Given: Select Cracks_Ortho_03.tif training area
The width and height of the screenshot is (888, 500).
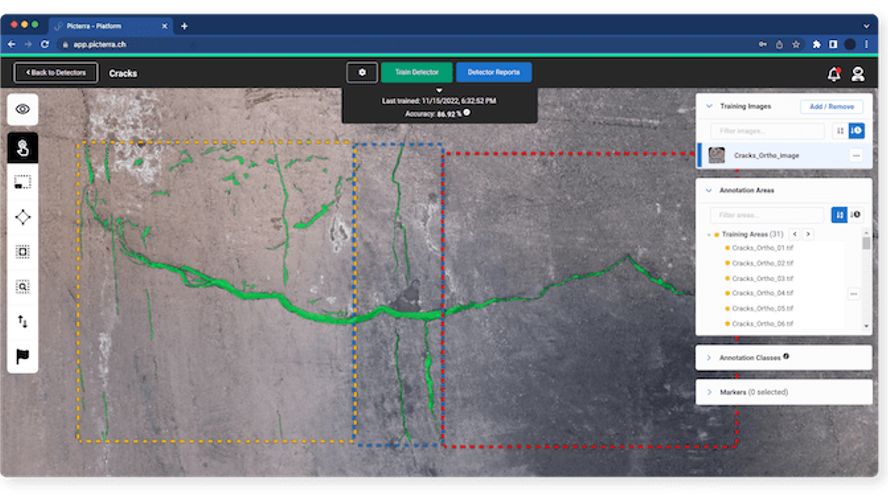Looking at the screenshot, I should [762, 278].
